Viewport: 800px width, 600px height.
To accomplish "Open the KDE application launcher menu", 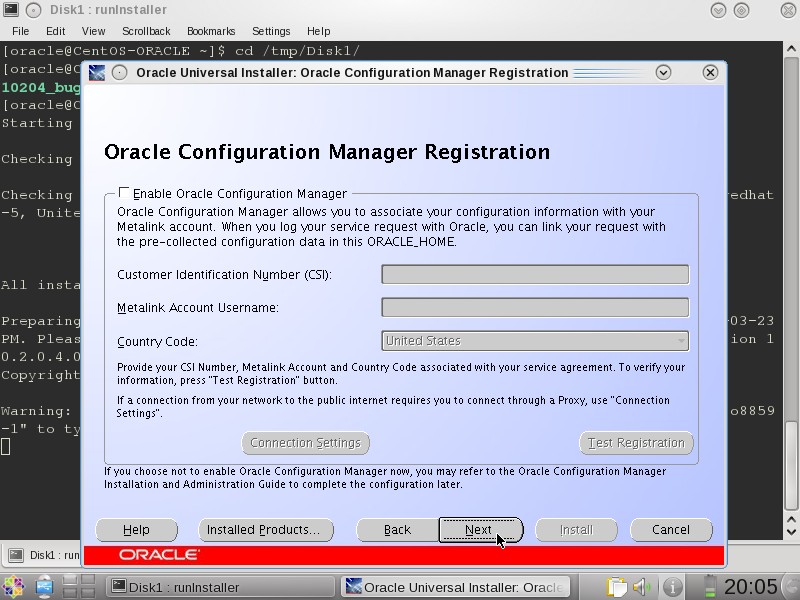I will click(13, 587).
